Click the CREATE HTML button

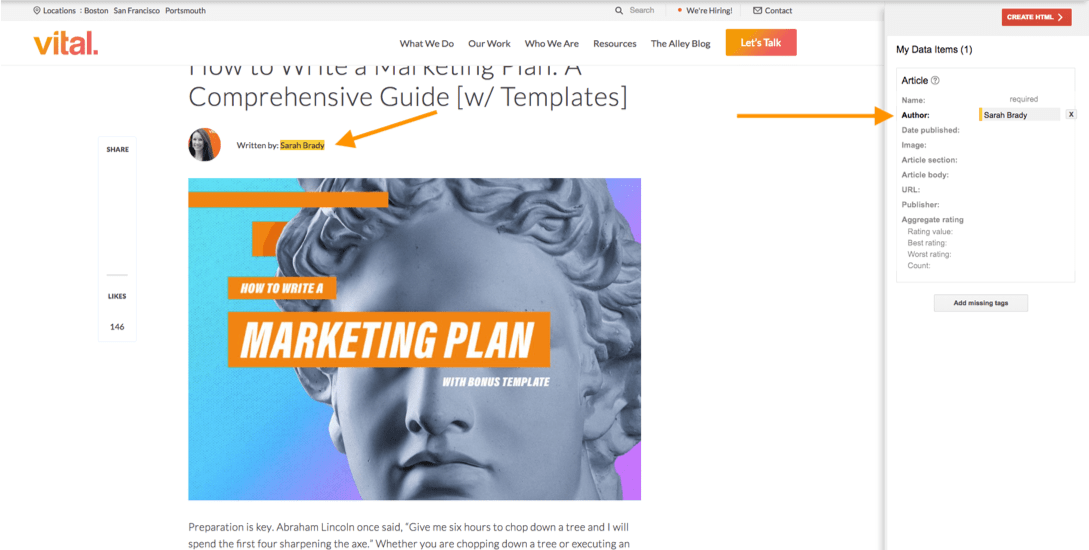[1036, 17]
